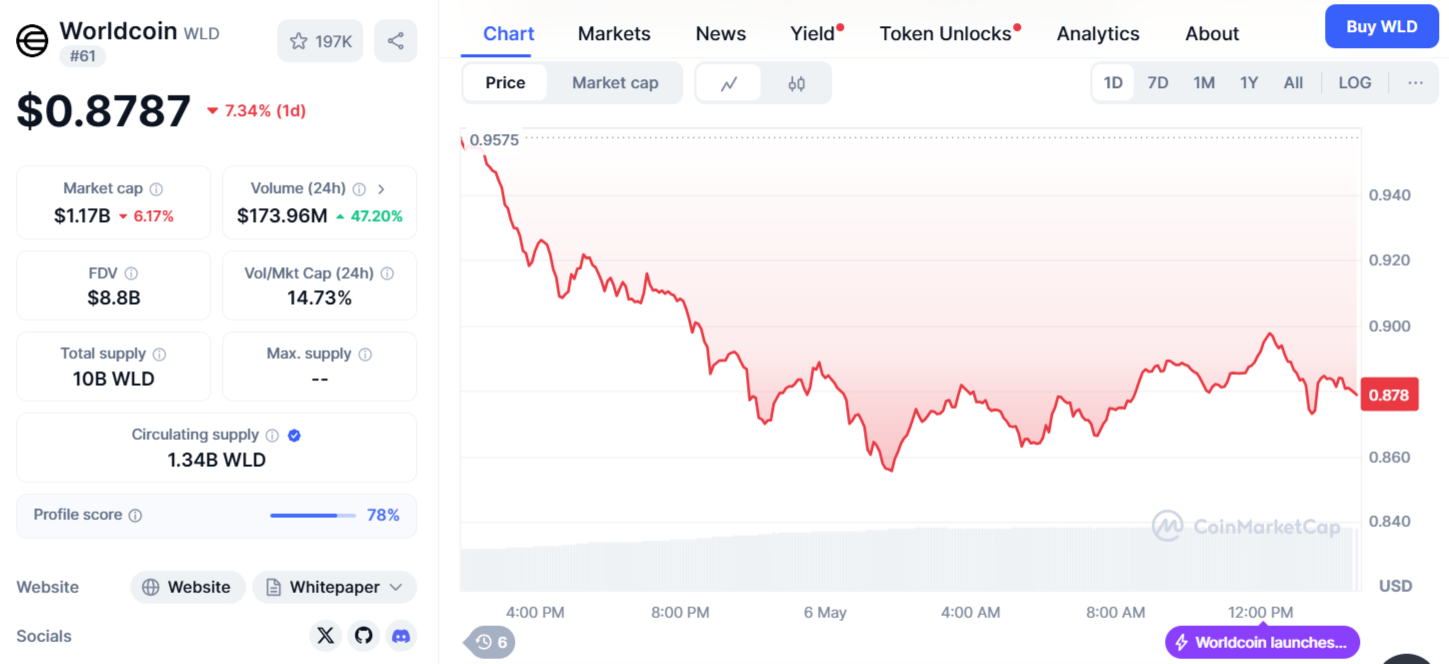This screenshot has height=664, width=1449.
Task: Toggle the LOG scale option
Action: coord(1355,83)
